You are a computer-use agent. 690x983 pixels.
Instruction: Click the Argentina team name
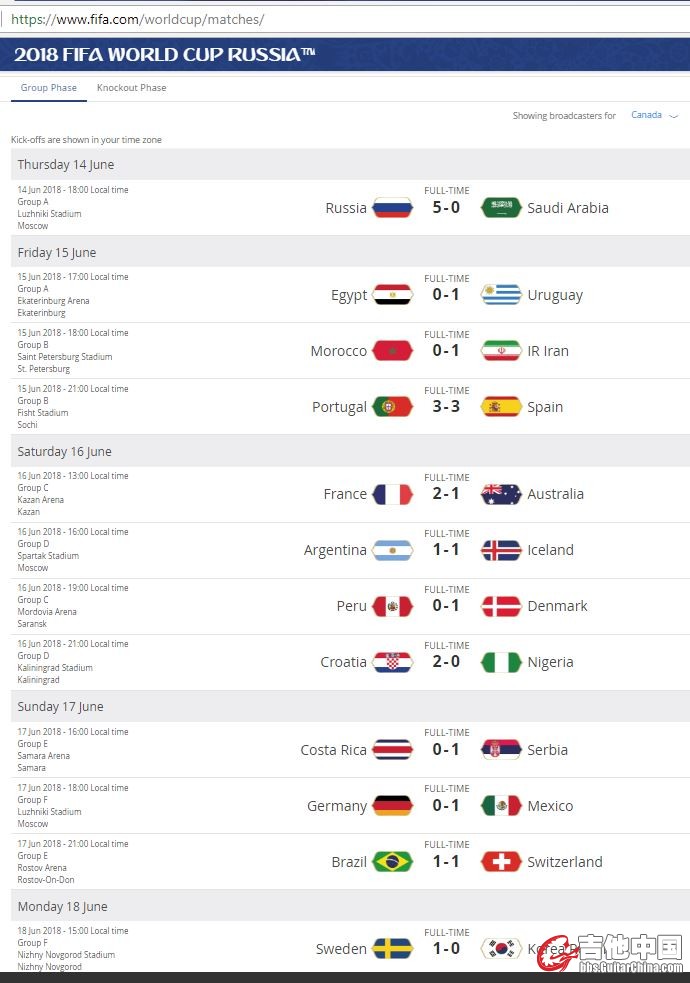(335, 550)
